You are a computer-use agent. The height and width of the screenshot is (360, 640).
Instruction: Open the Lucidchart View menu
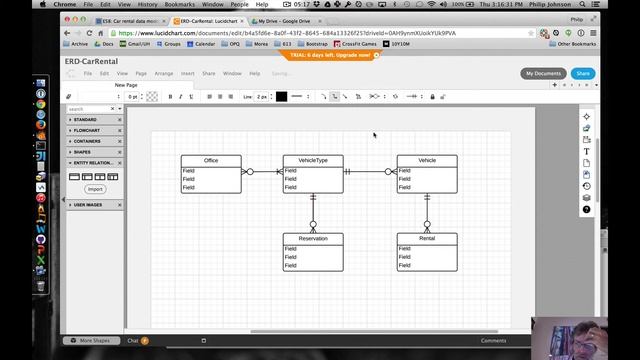pos(122,73)
